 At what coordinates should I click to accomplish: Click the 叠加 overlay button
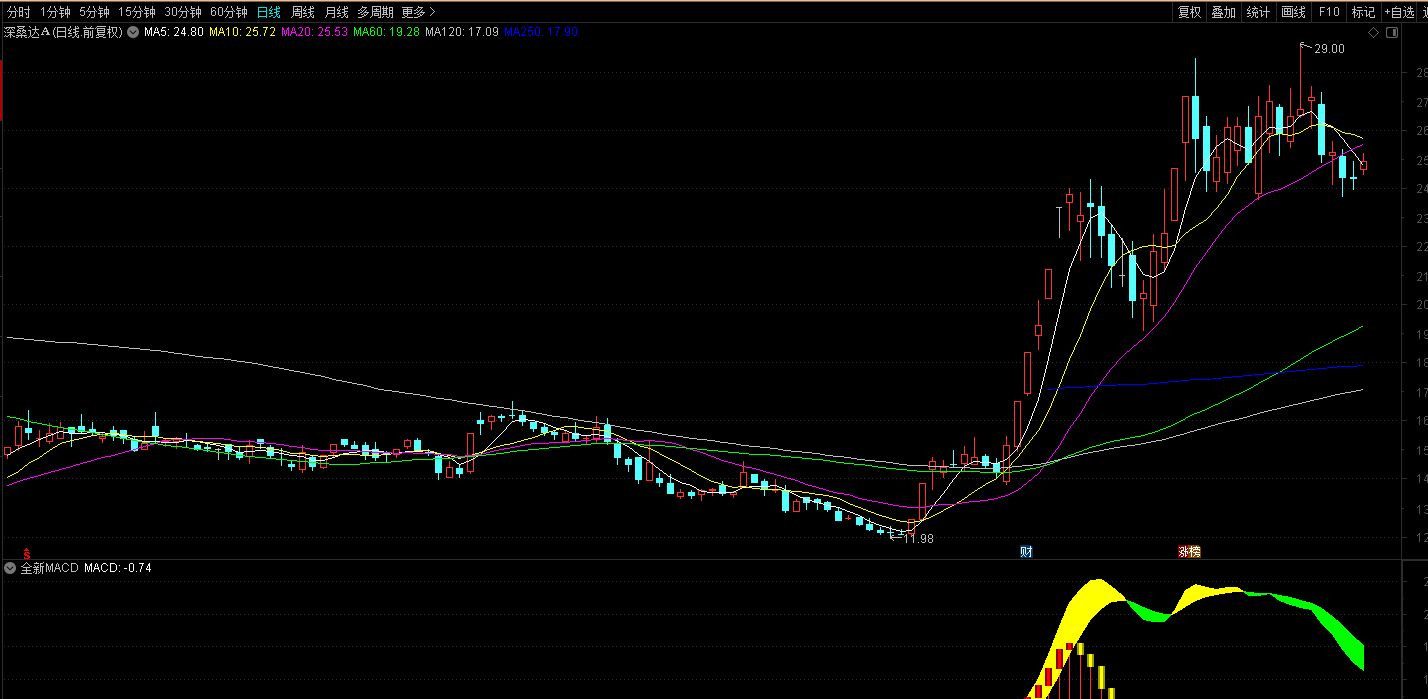[x=1223, y=12]
